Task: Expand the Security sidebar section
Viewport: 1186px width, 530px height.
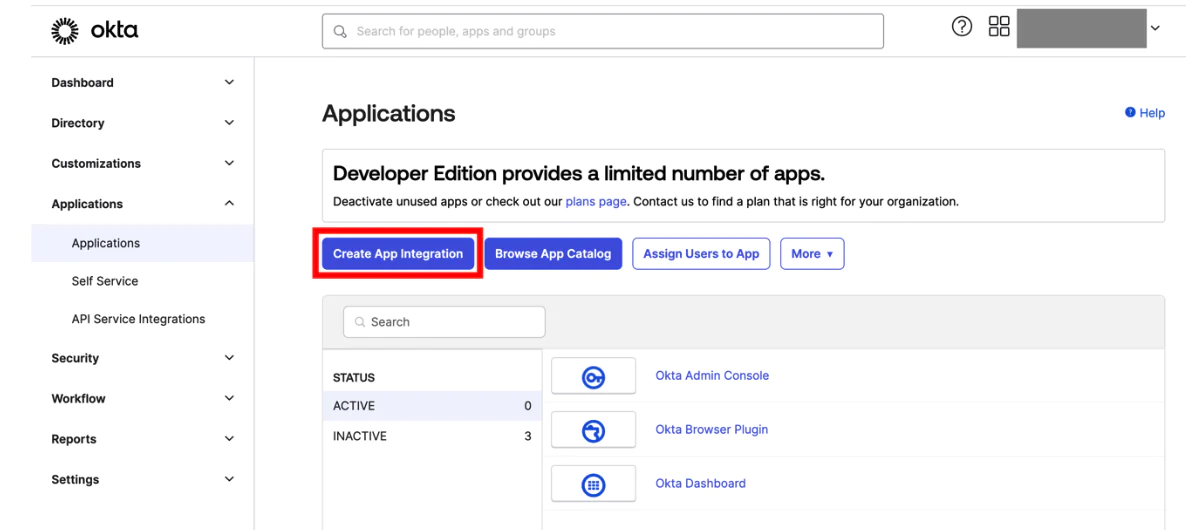Action: click(143, 358)
